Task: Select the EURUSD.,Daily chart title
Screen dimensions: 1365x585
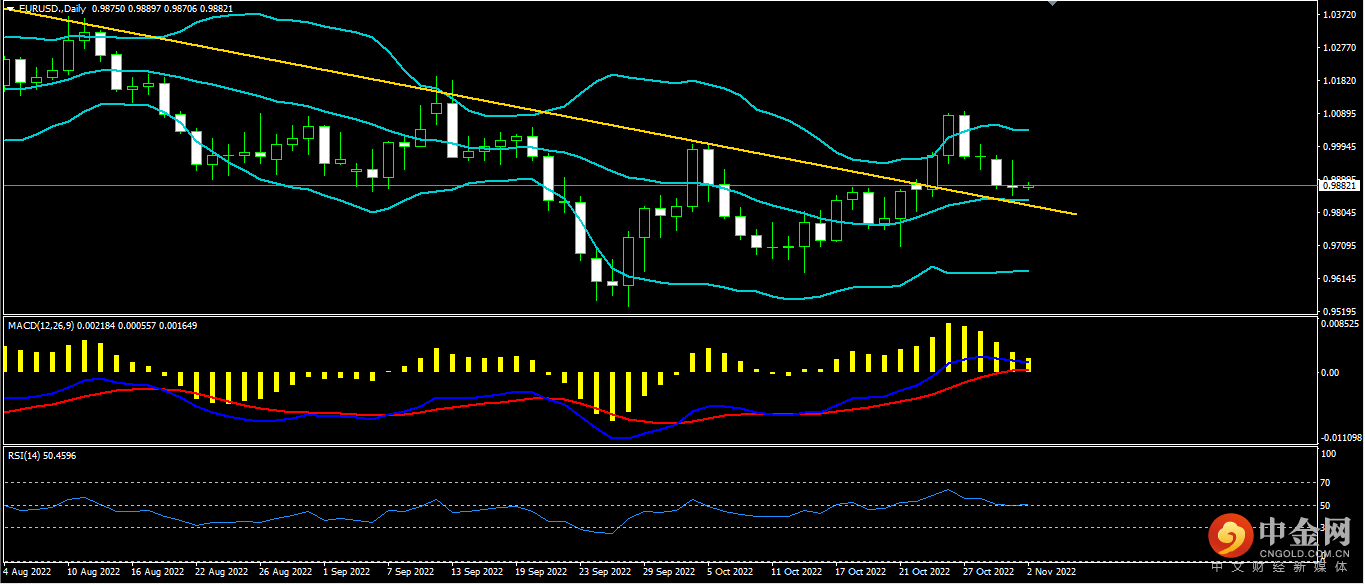Action: [51, 8]
